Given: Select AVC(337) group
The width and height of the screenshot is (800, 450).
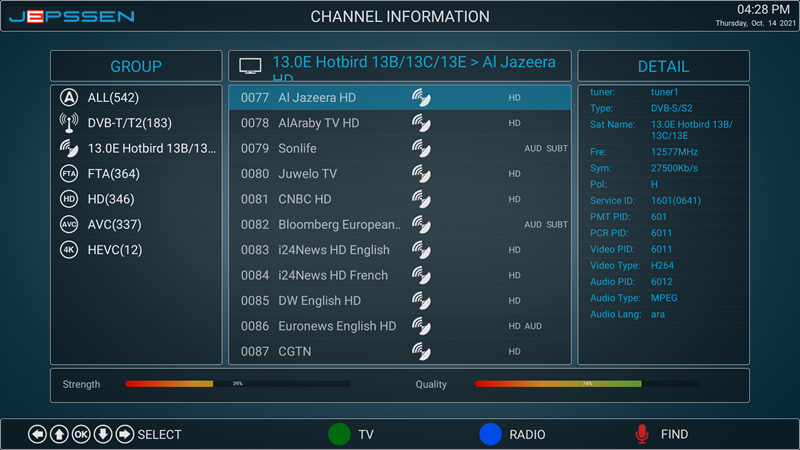Looking at the screenshot, I should point(136,224).
